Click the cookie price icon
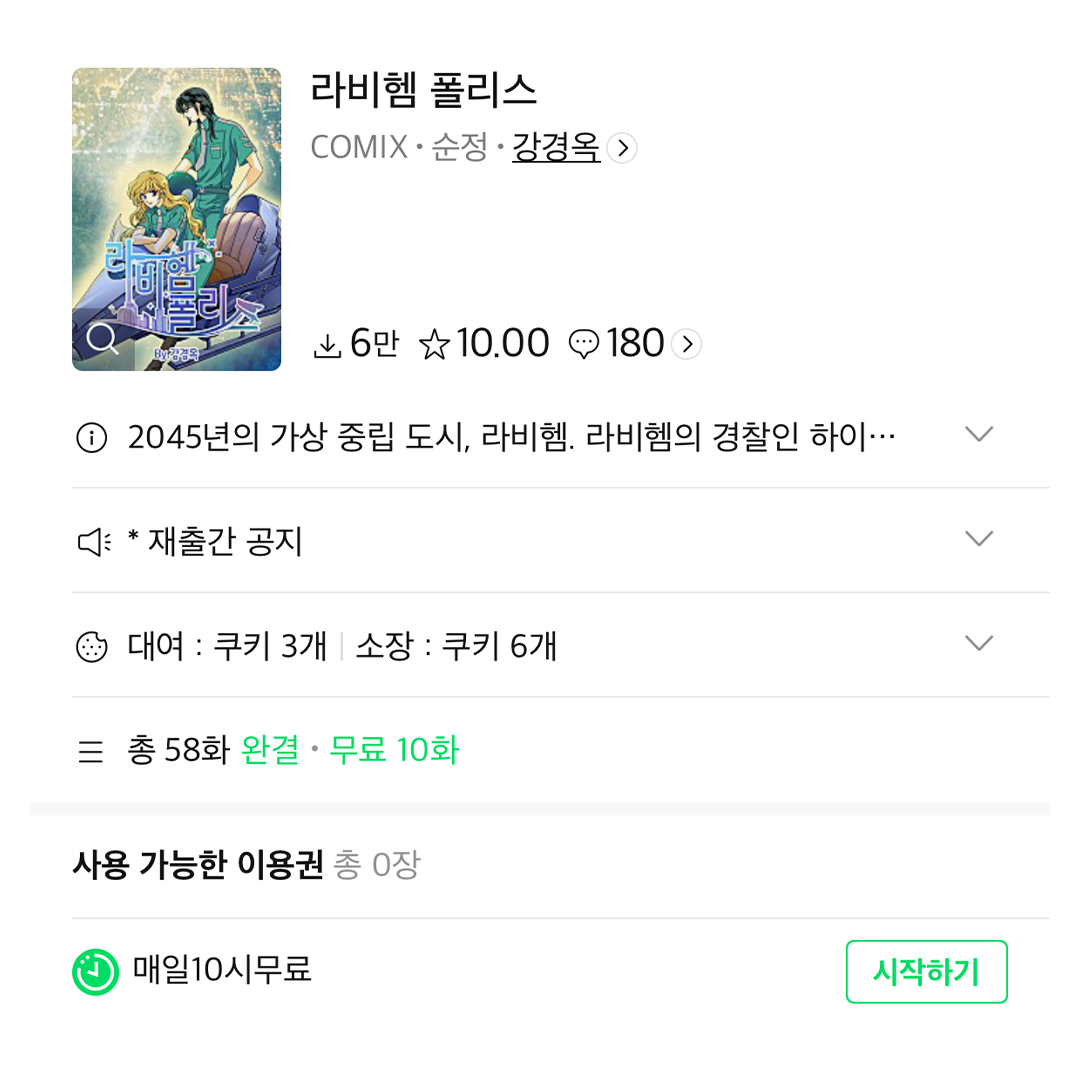Image resolution: width=1080 pixels, height=1080 pixels. pyautogui.click(x=92, y=647)
